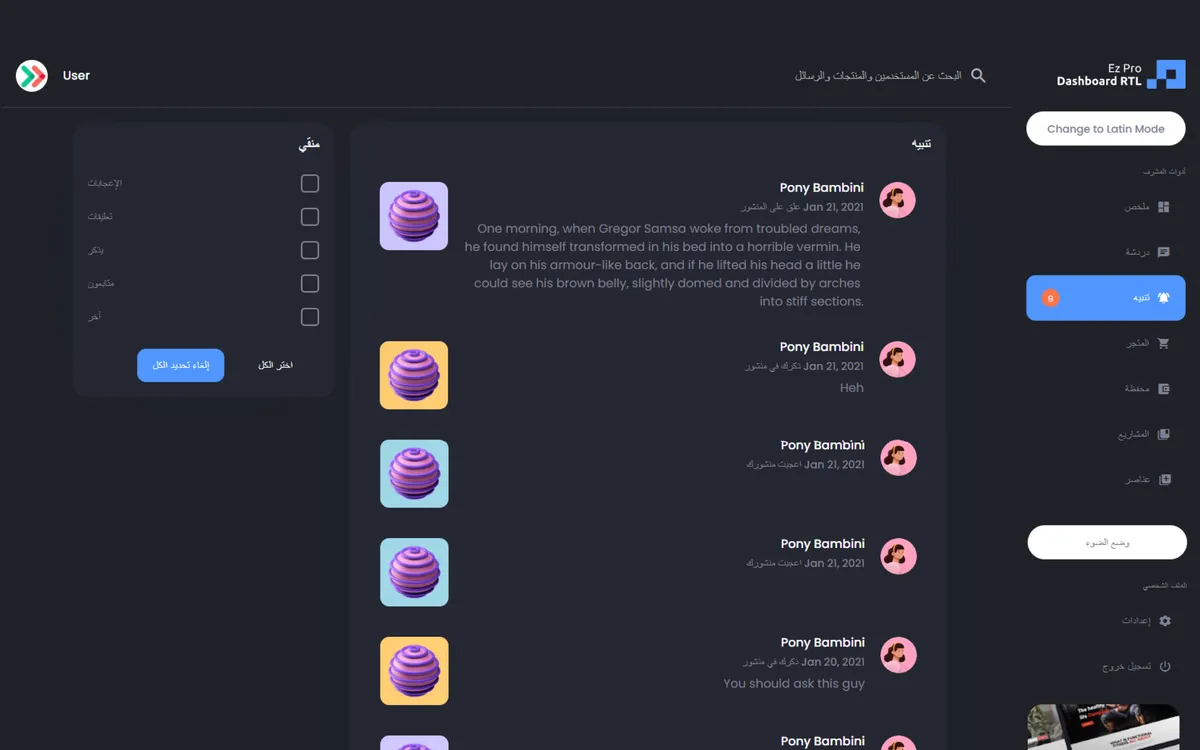Click the Gregor Samsa comment paragraph
Image resolution: width=1200 pixels, height=750 pixels.
662,265
